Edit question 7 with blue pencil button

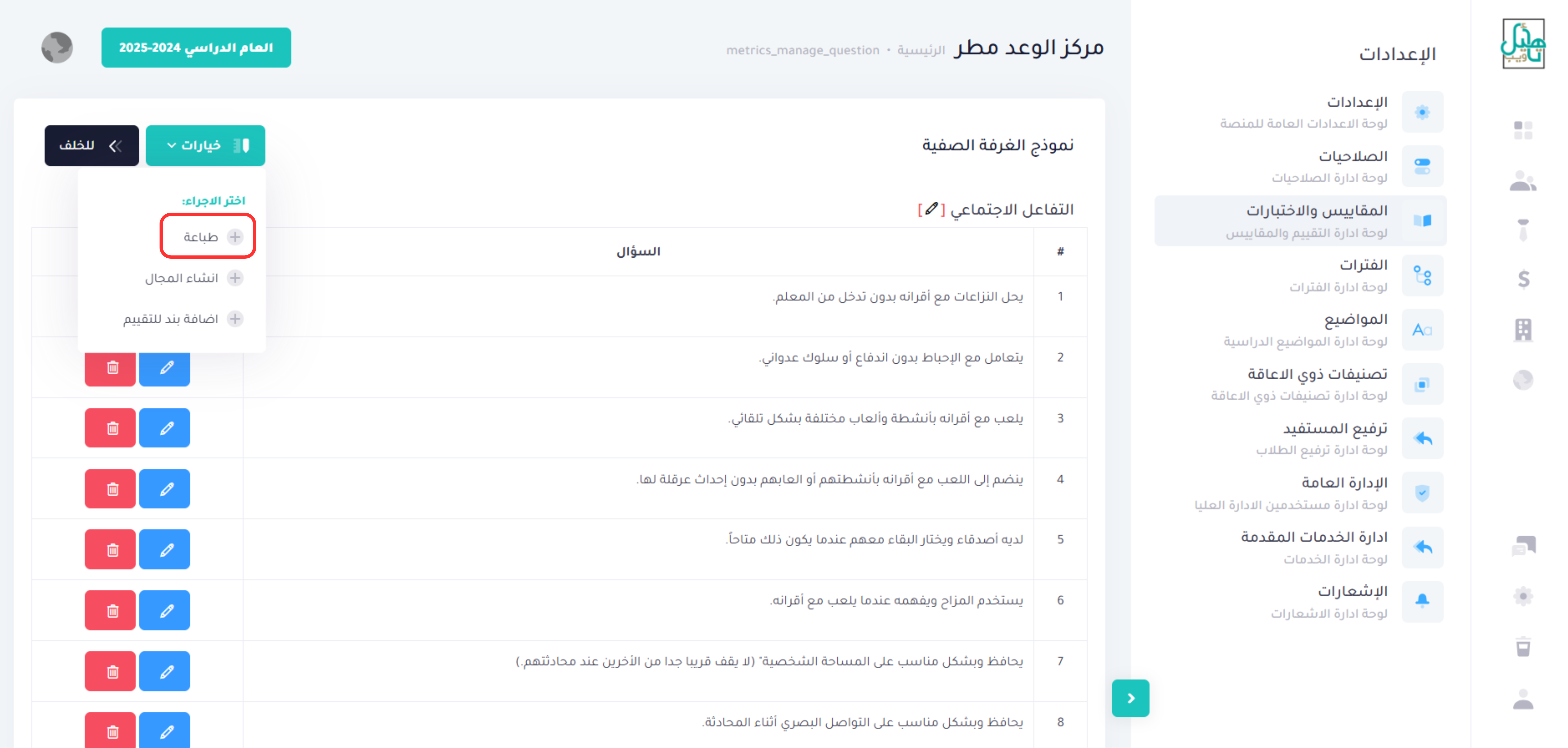(164, 671)
